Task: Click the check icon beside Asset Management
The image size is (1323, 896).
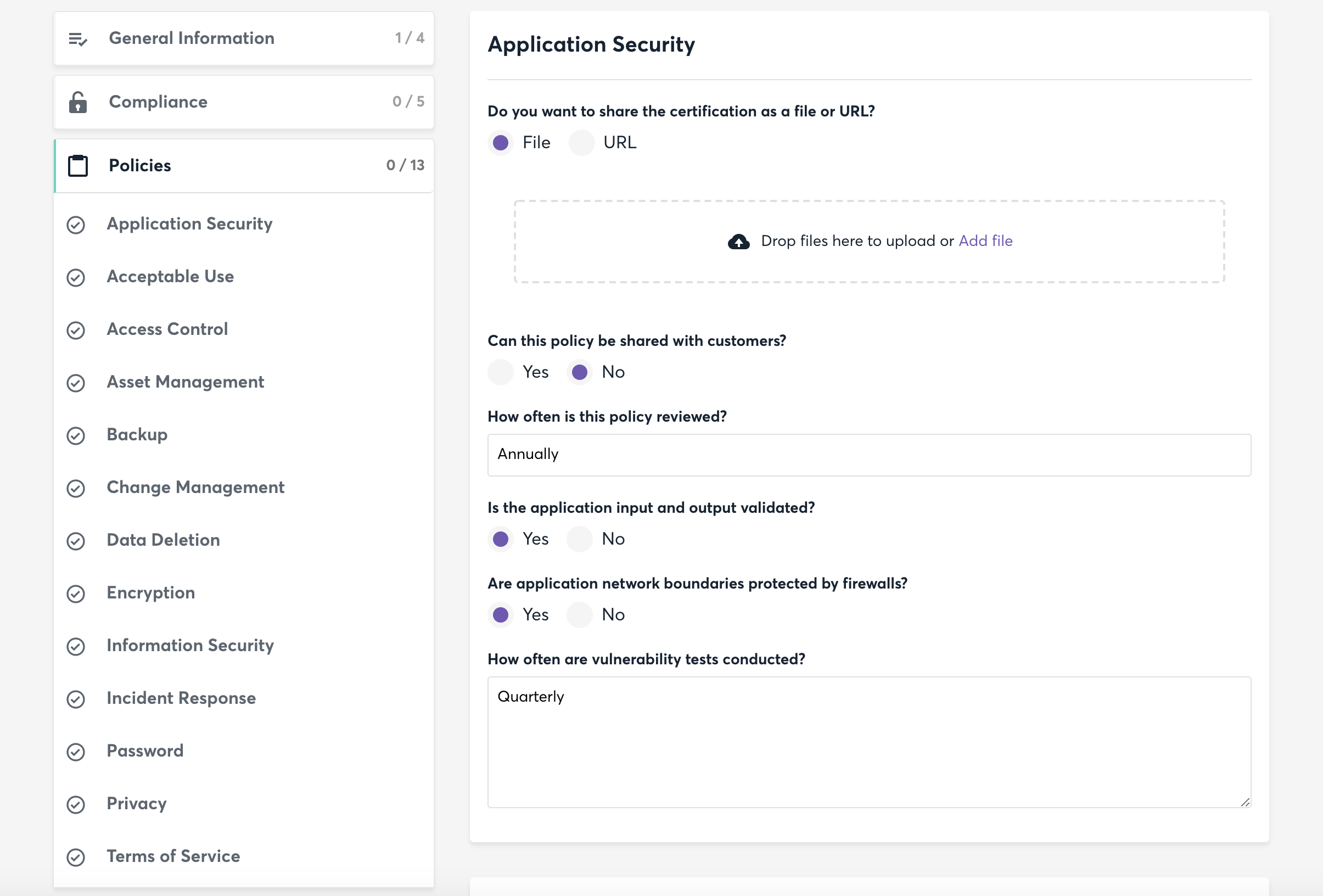Action: pos(76,383)
